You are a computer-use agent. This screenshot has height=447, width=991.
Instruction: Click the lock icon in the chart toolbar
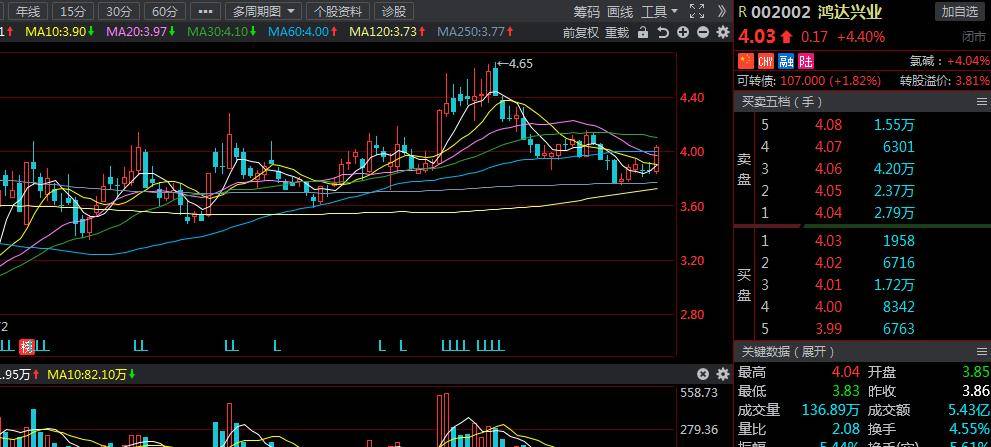coord(643,32)
